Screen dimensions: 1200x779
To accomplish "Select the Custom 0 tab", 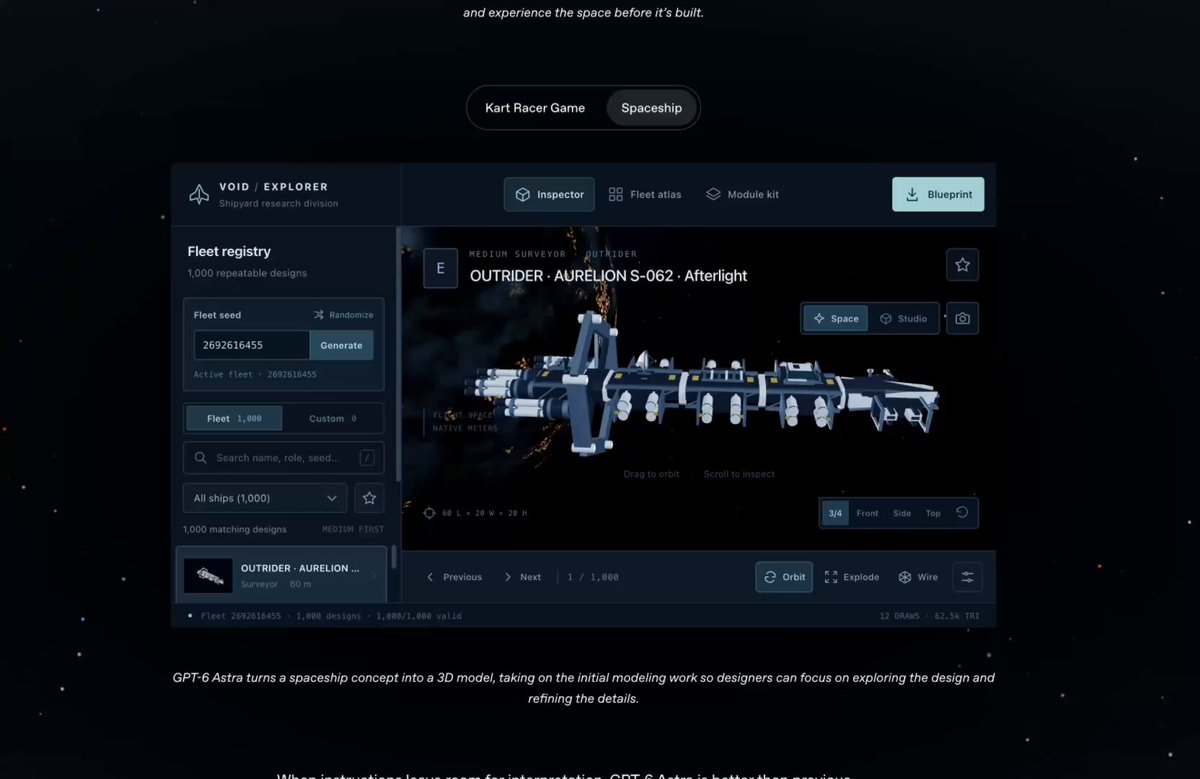I will 333,418.
